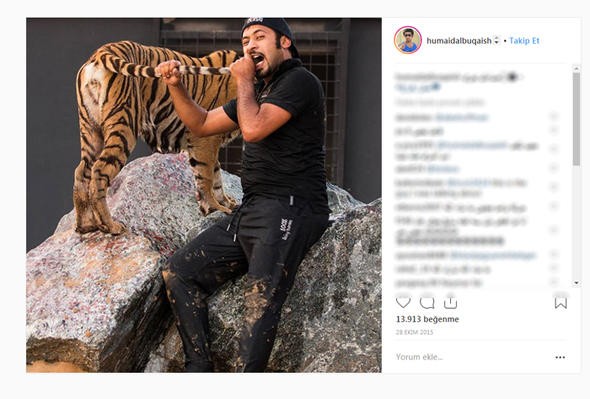Viewport: 590px width, 399px height.
Task: Click the 28 EKİM 2015 post date
Action: pos(414,332)
